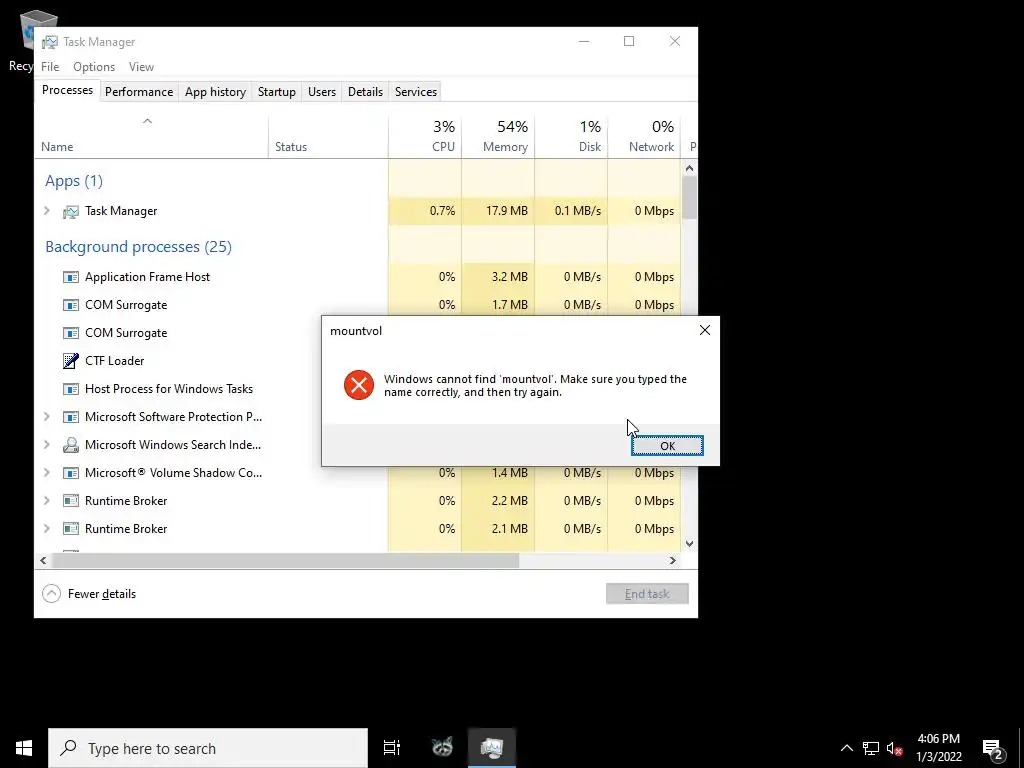Switch to the App history tab
The image size is (1024, 768).
pos(216,91)
